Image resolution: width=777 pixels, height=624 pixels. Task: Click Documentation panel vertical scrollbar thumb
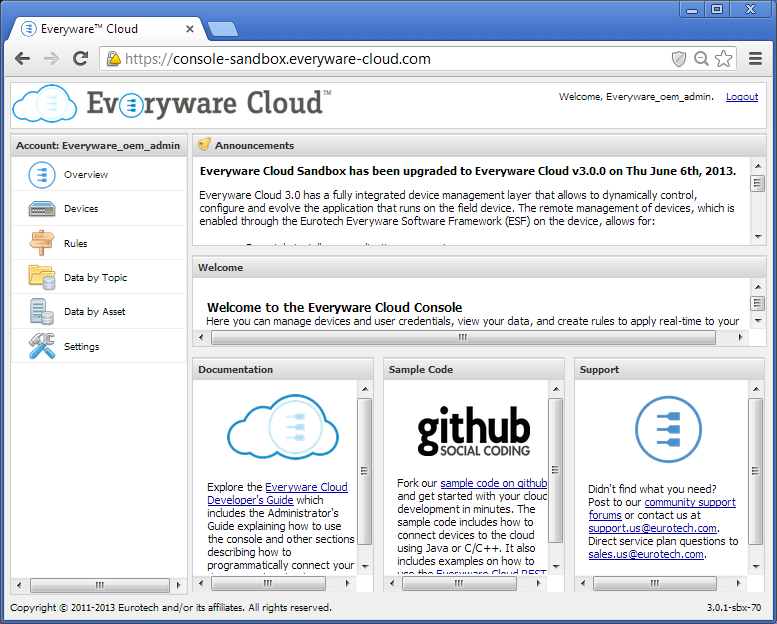click(x=365, y=470)
